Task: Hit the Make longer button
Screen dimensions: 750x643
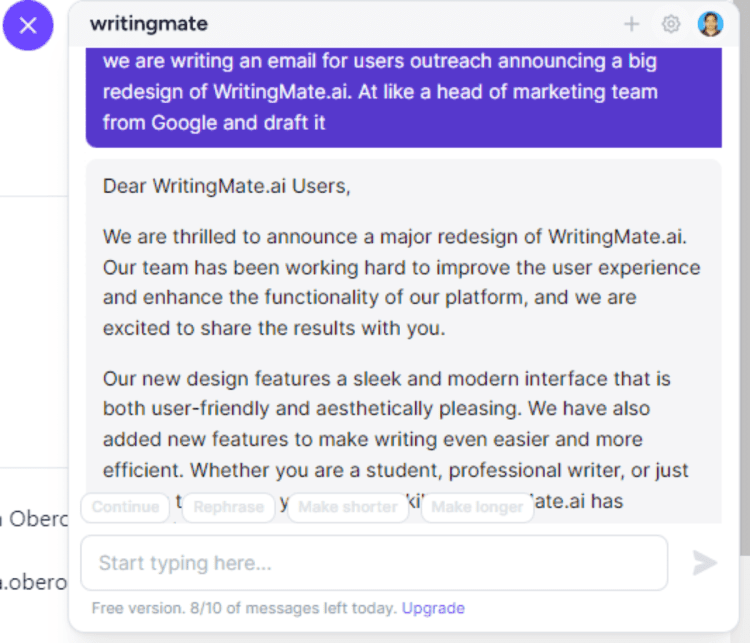Action: point(477,507)
